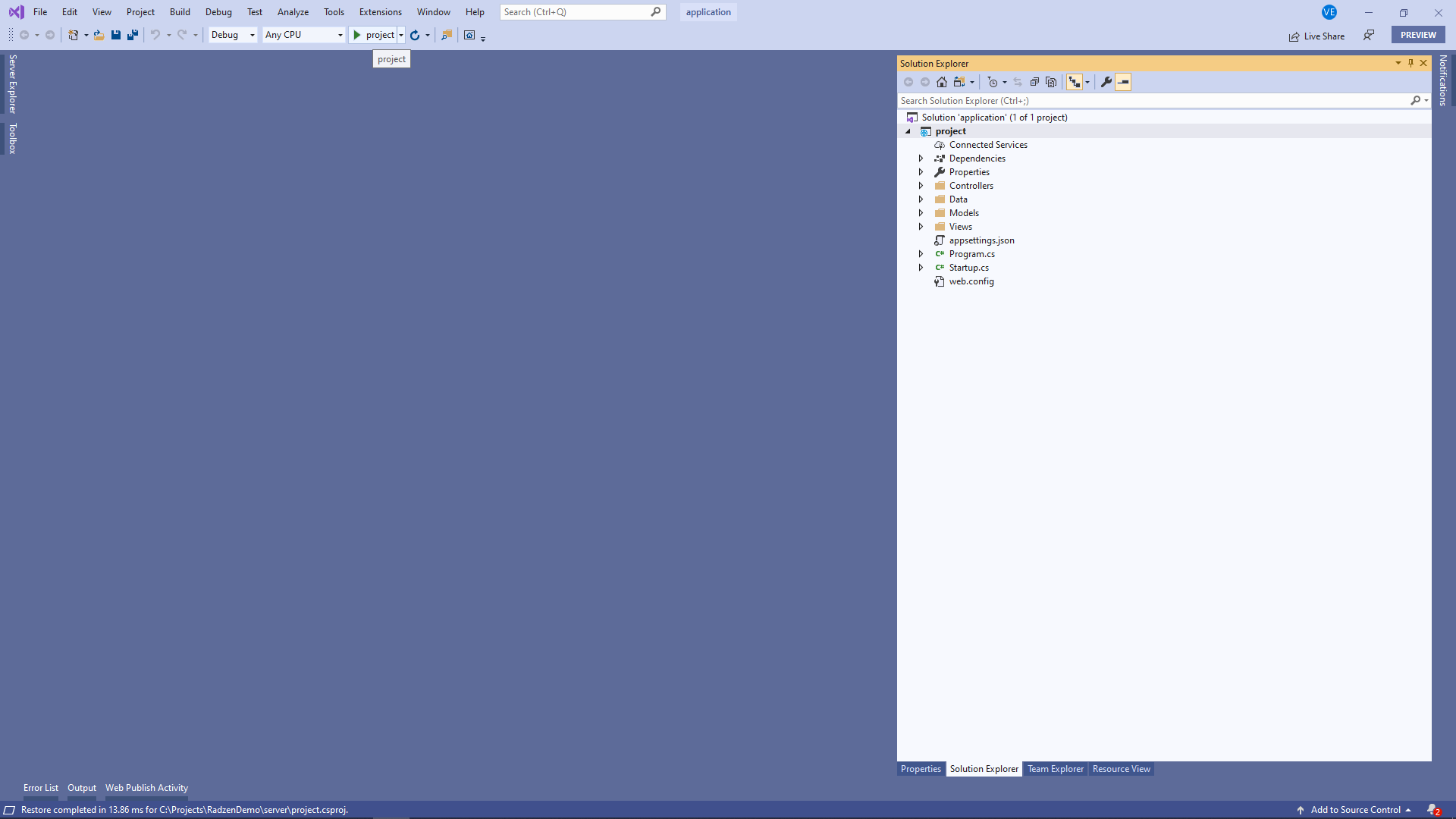Click Live Share button

(x=1316, y=36)
